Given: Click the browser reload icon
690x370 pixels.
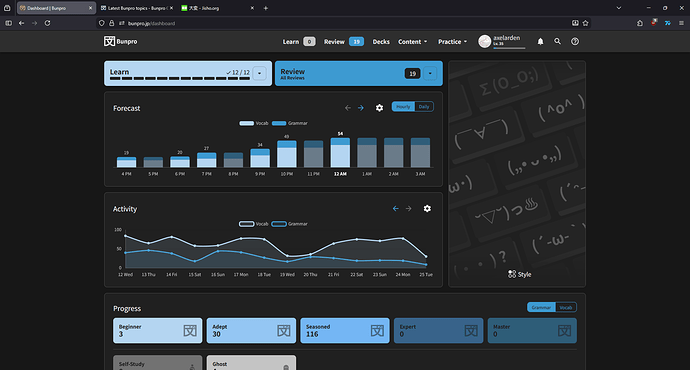Looking at the screenshot, I should tap(48, 23).
